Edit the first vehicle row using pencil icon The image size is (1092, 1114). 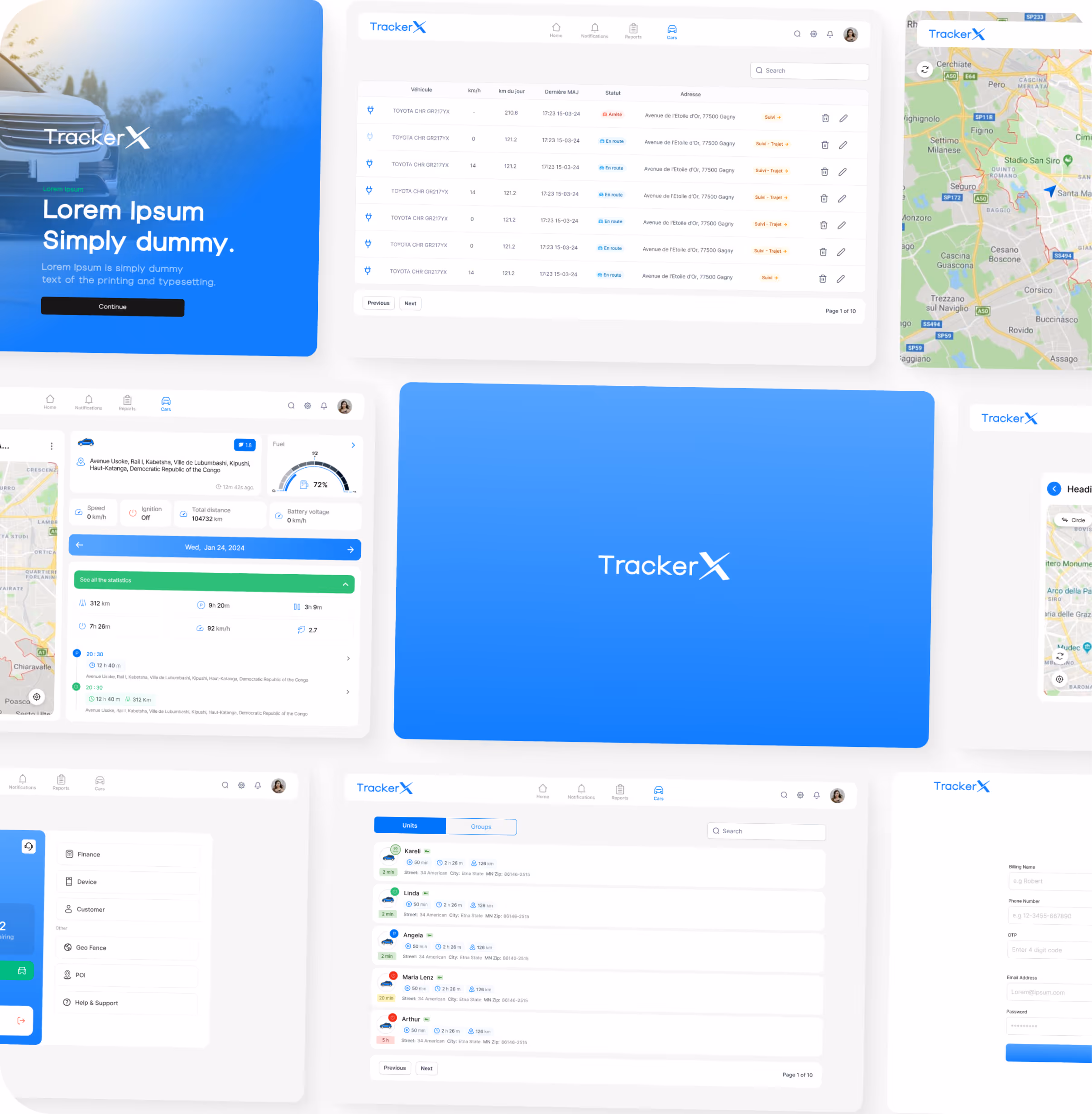843,118
